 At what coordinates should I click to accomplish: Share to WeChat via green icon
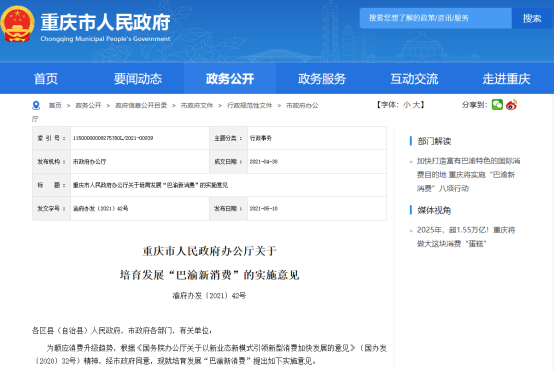tap(497, 105)
